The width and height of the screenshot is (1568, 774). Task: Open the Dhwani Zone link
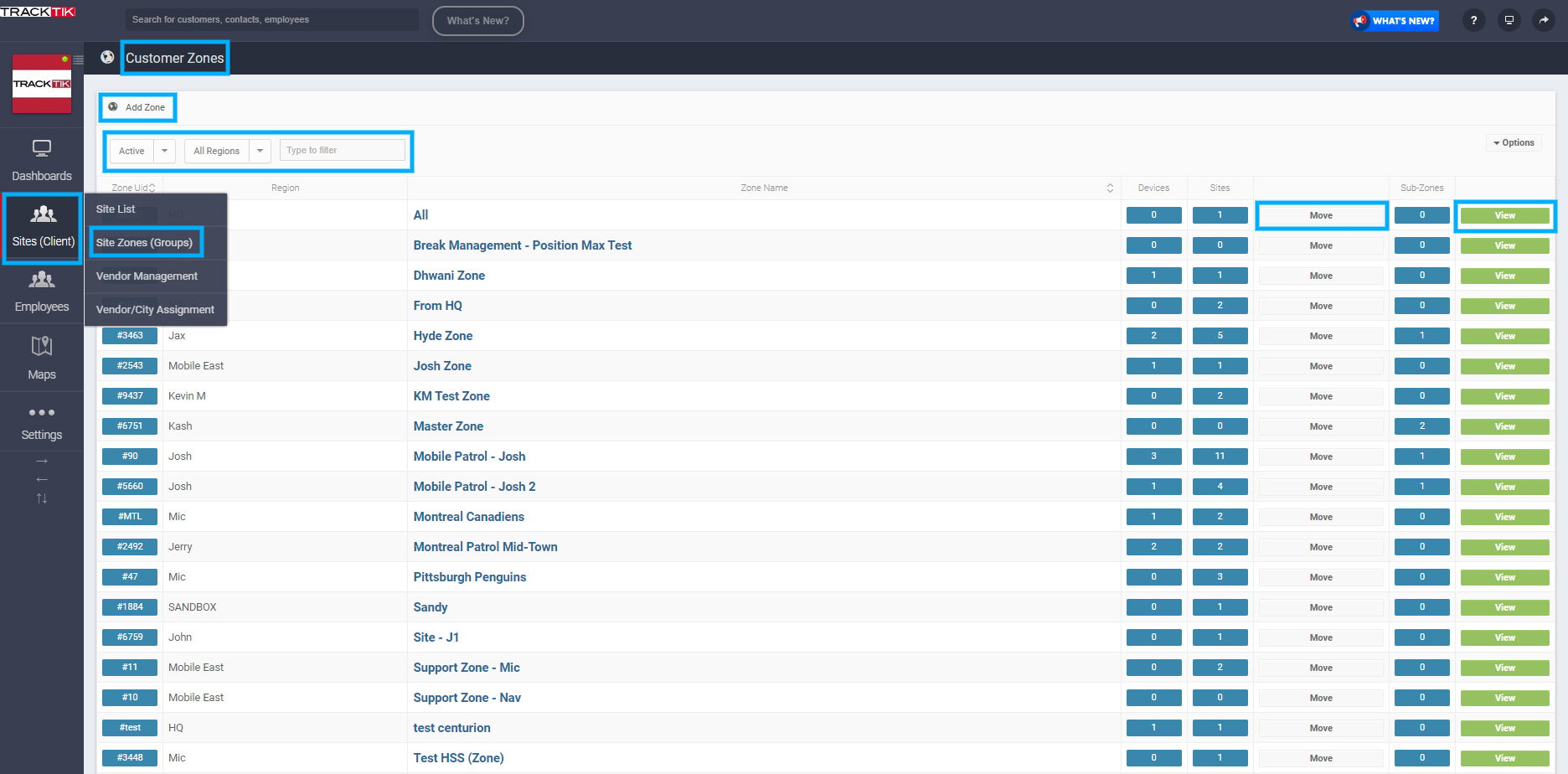pos(449,276)
